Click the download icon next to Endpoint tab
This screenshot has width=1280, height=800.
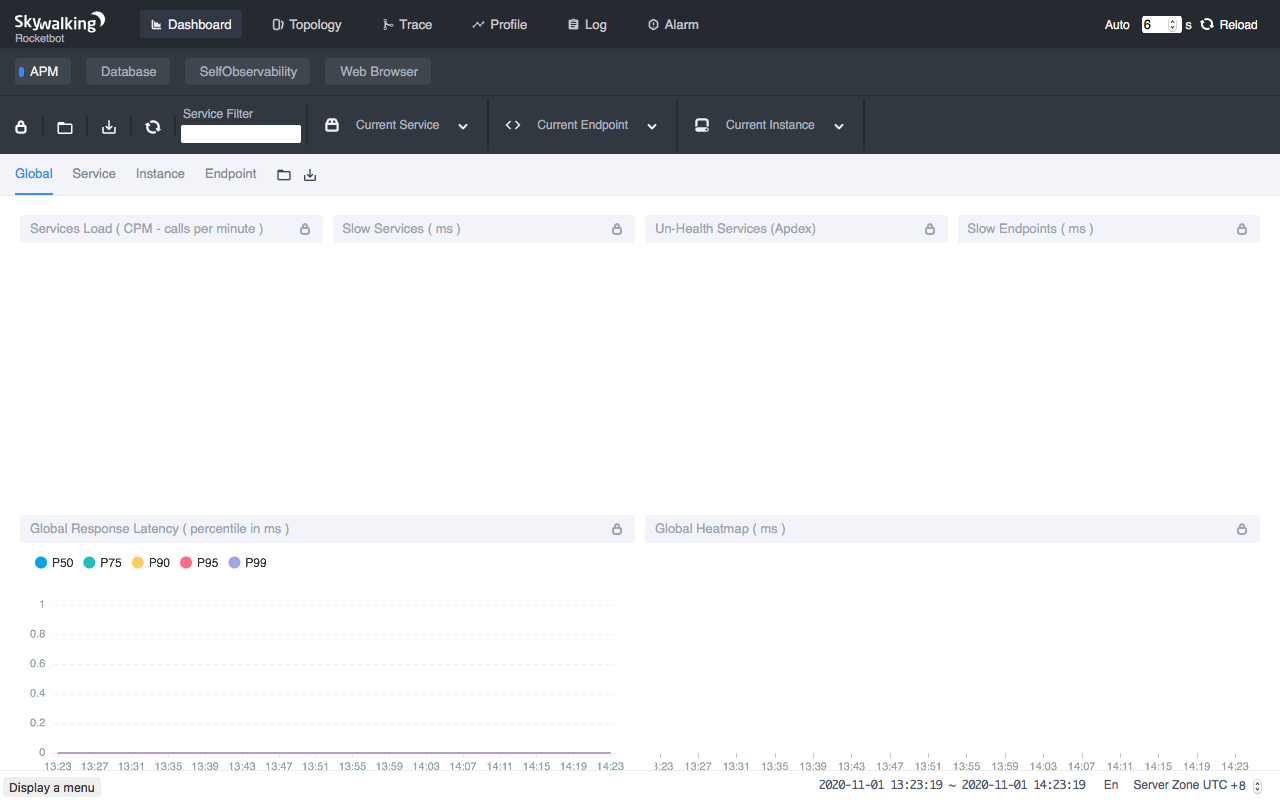pyautogui.click(x=310, y=175)
